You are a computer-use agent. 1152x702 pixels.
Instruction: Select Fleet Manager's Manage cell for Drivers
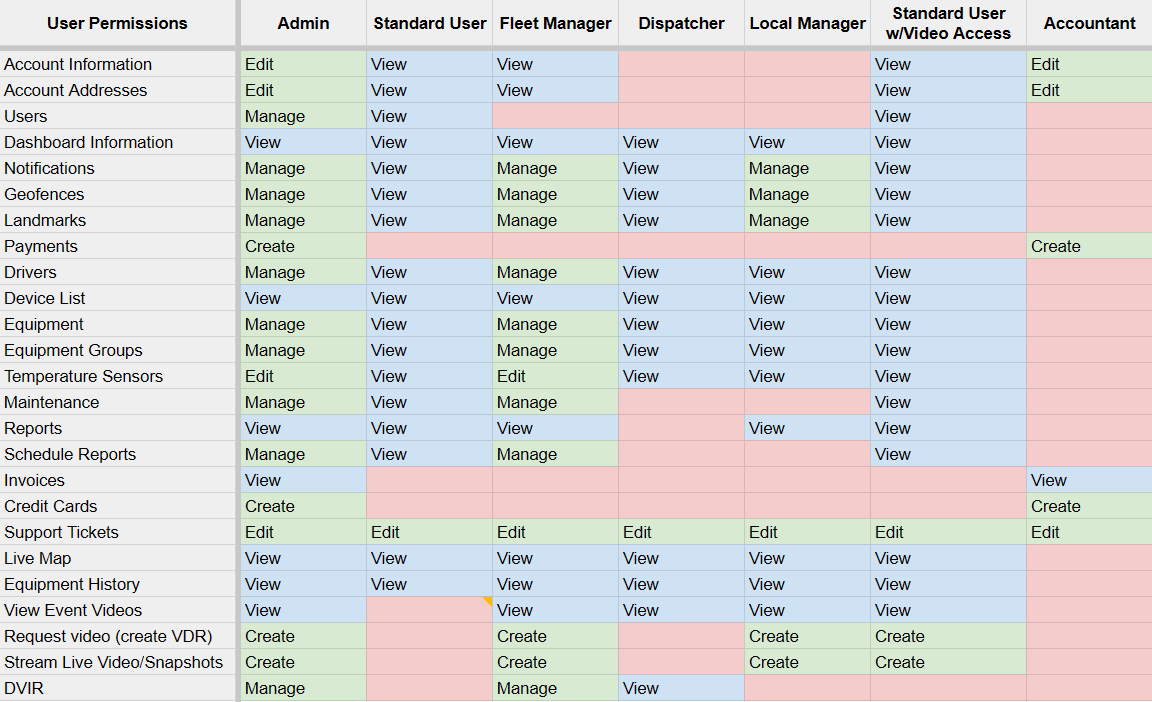click(x=555, y=272)
